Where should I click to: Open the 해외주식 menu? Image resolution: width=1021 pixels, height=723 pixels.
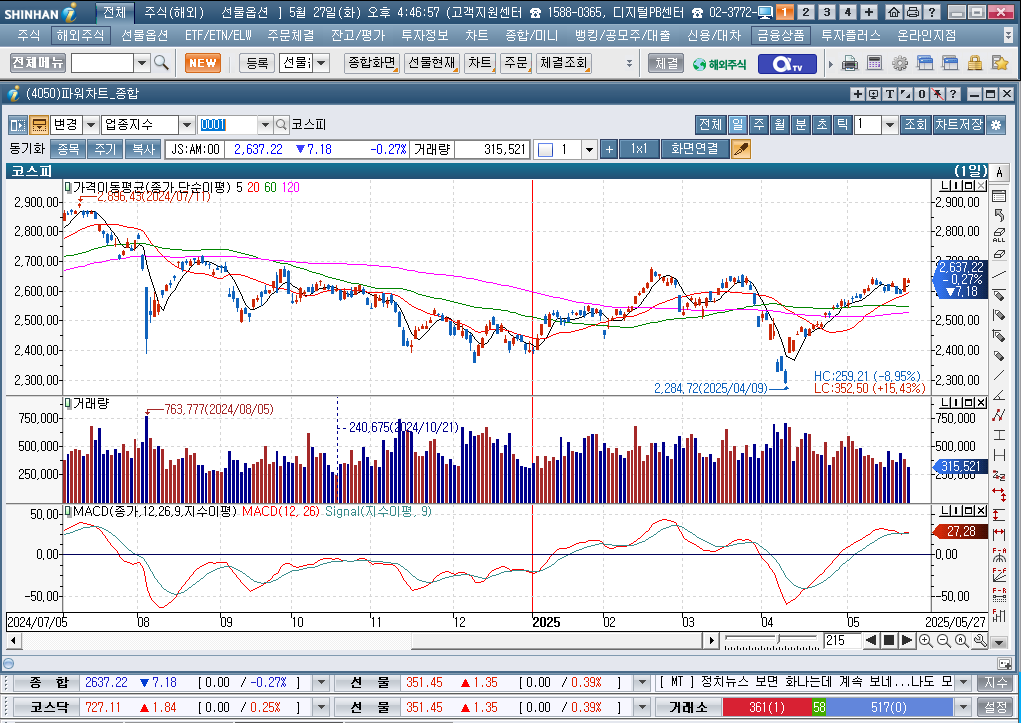click(x=80, y=35)
